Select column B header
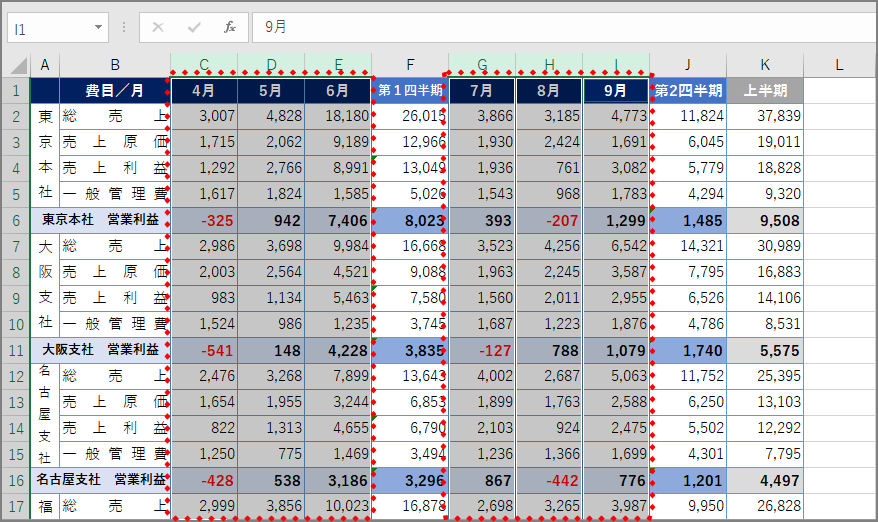This screenshot has width=878, height=522. [x=115, y=65]
